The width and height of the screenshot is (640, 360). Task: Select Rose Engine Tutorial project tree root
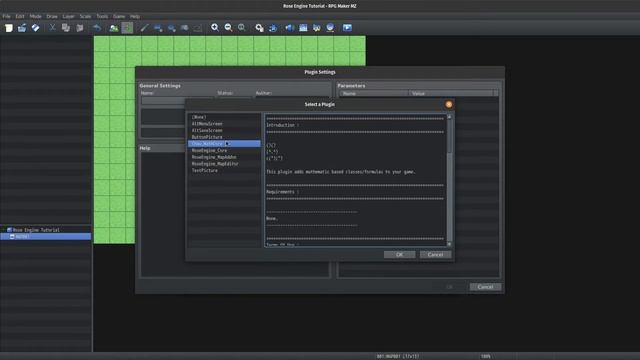[x=36, y=230]
